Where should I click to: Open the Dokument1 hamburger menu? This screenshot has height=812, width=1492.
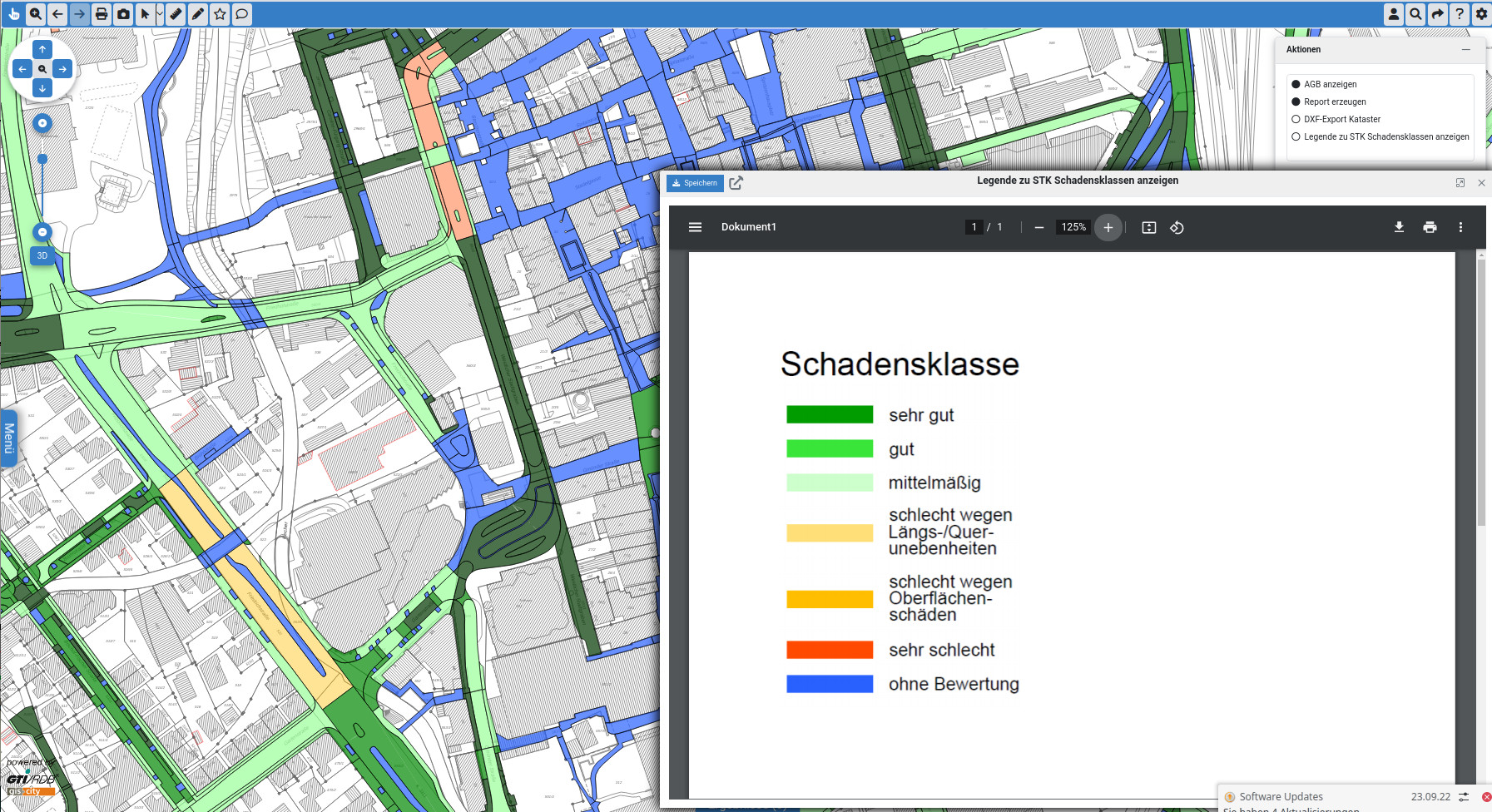[x=695, y=226]
